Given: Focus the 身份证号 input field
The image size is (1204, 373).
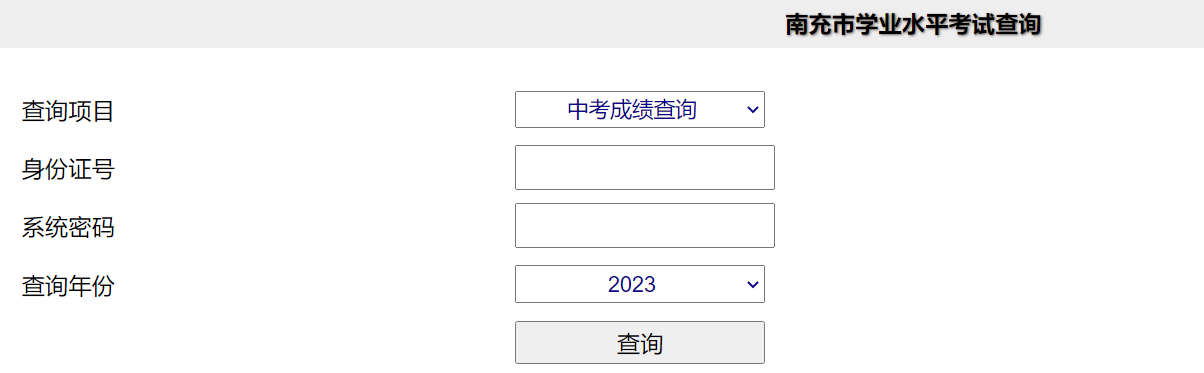Looking at the screenshot, I should [x=644, y=167].
